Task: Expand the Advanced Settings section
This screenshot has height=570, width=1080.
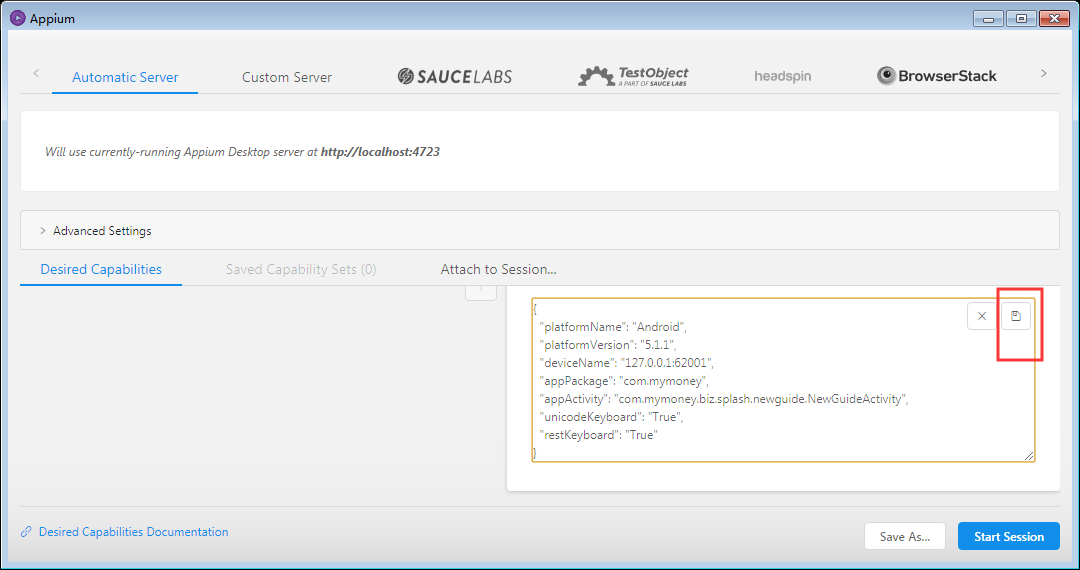Action: [x=540, y=231]
